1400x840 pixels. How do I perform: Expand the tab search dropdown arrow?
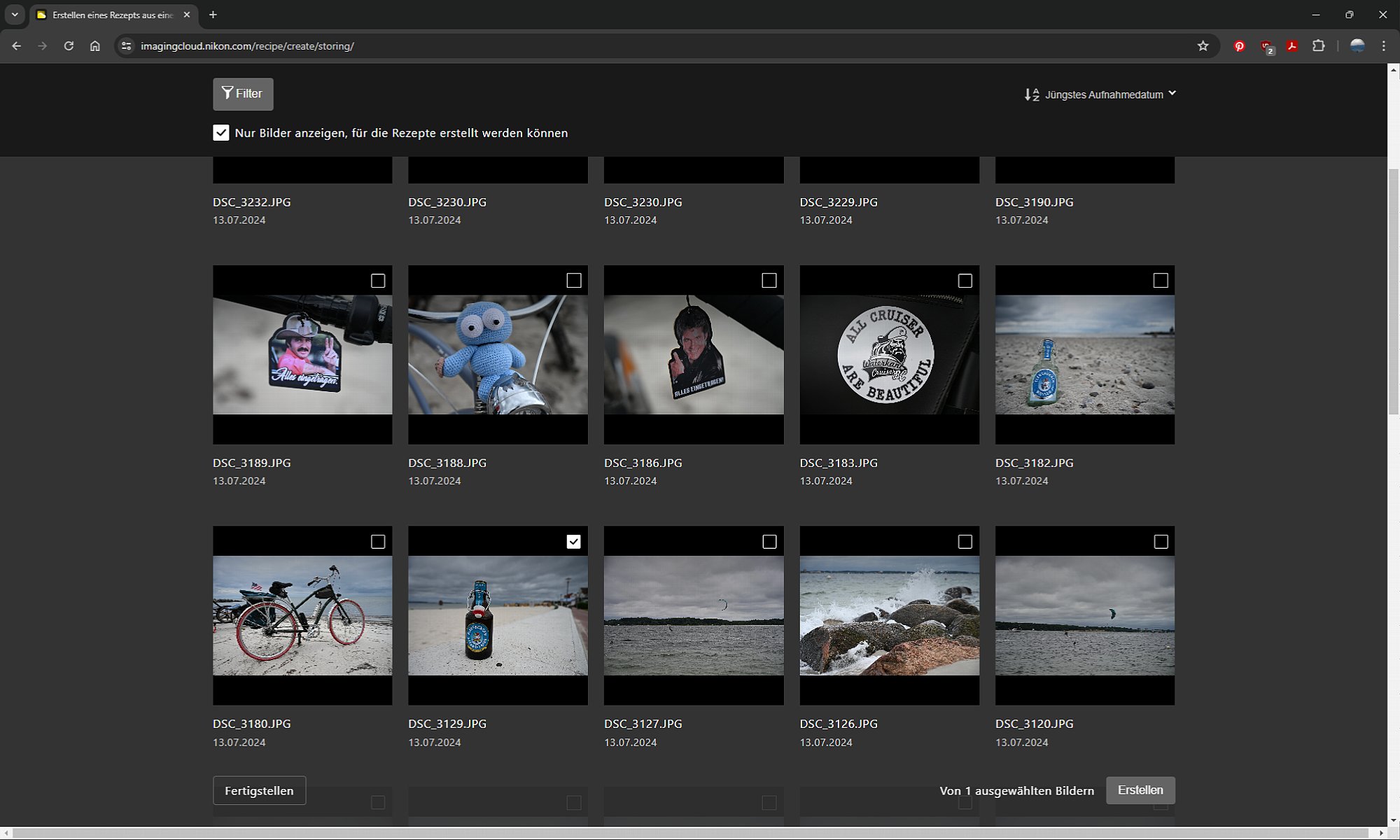tap(15, 15)
